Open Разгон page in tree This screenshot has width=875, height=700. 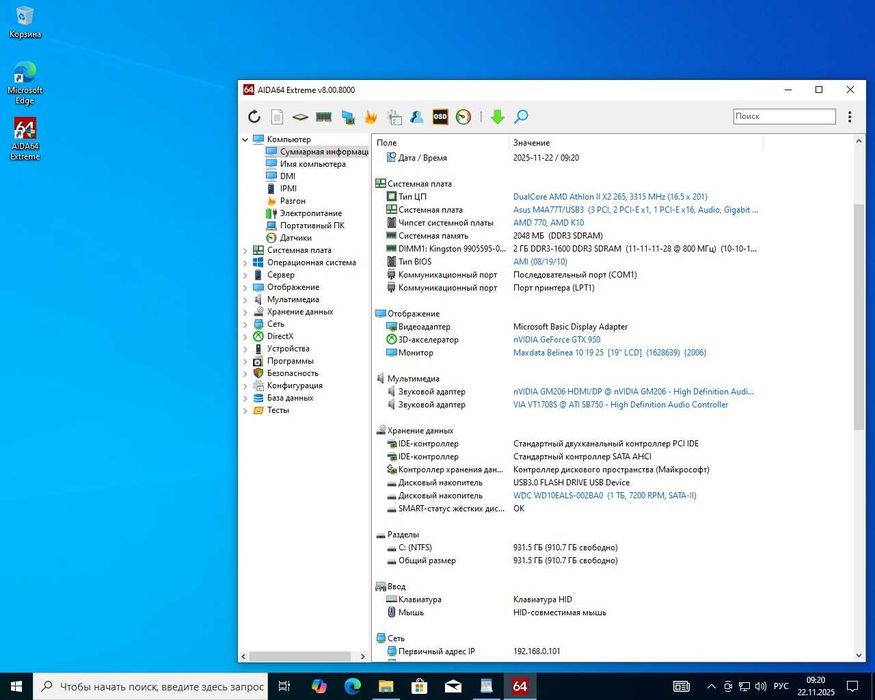[286, 200]
